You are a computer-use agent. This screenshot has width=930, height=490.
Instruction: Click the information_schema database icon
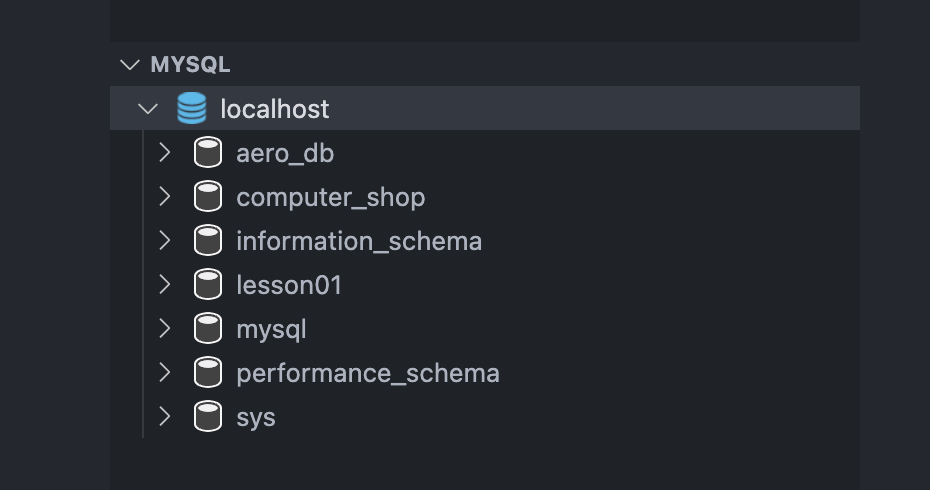click(207, 241)
